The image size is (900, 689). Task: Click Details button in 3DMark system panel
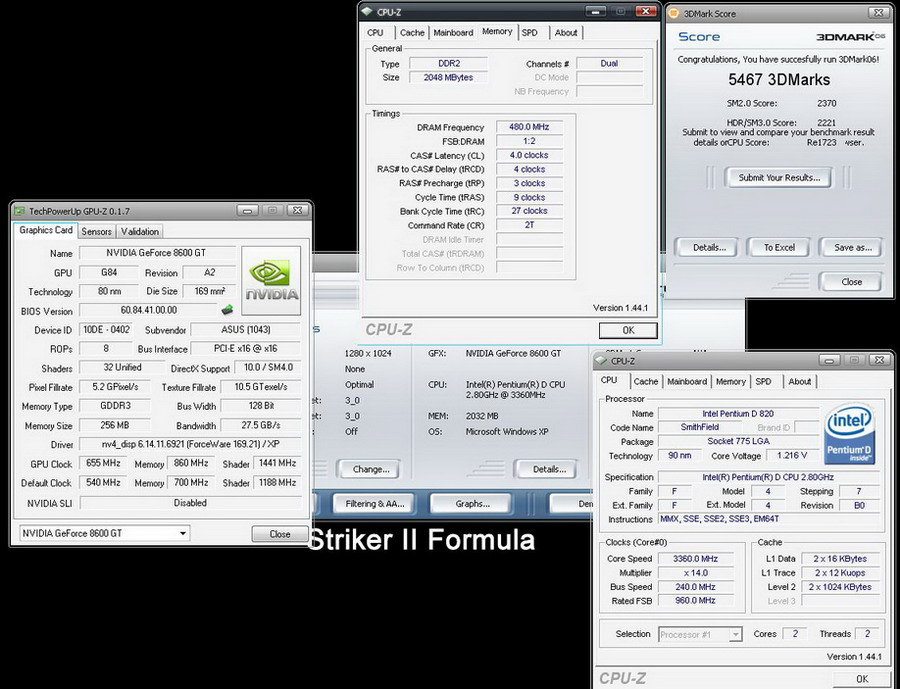pyautogui.click(x=549, y=469)
